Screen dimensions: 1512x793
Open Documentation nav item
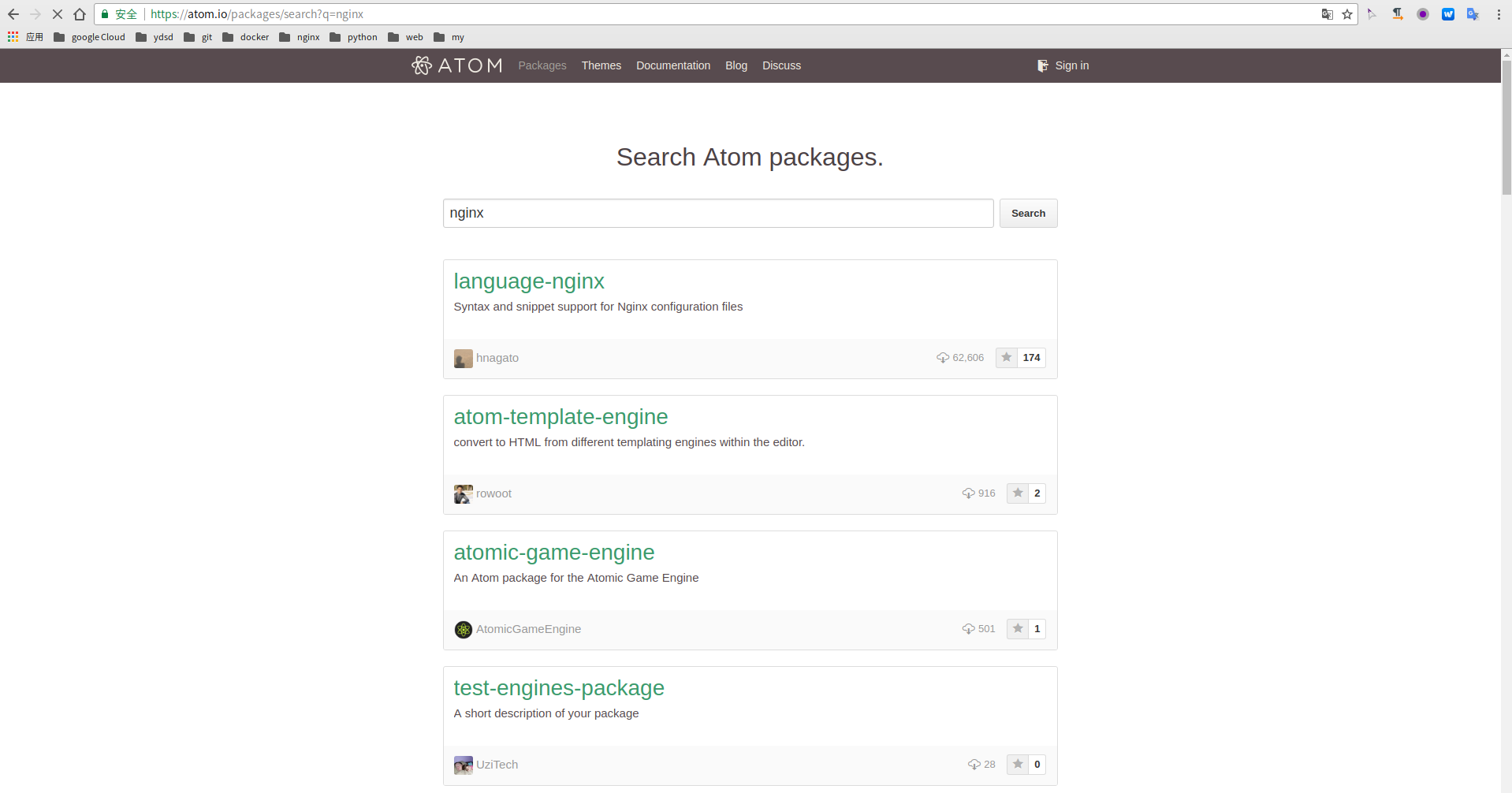pos(673,65)
